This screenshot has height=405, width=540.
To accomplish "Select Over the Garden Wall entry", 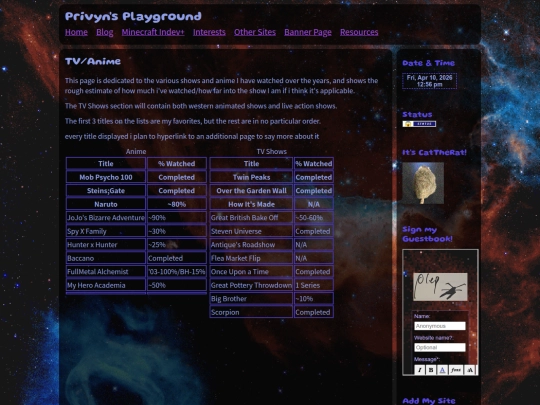I will 251,190.
